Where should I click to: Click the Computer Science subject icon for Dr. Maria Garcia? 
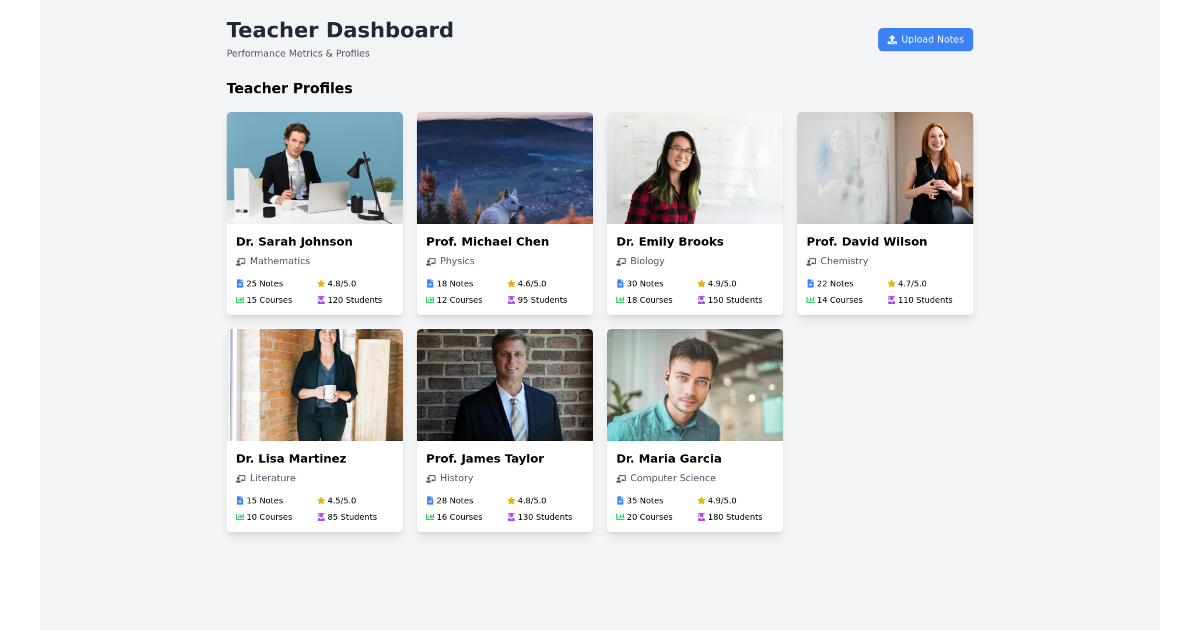point(619,478)
